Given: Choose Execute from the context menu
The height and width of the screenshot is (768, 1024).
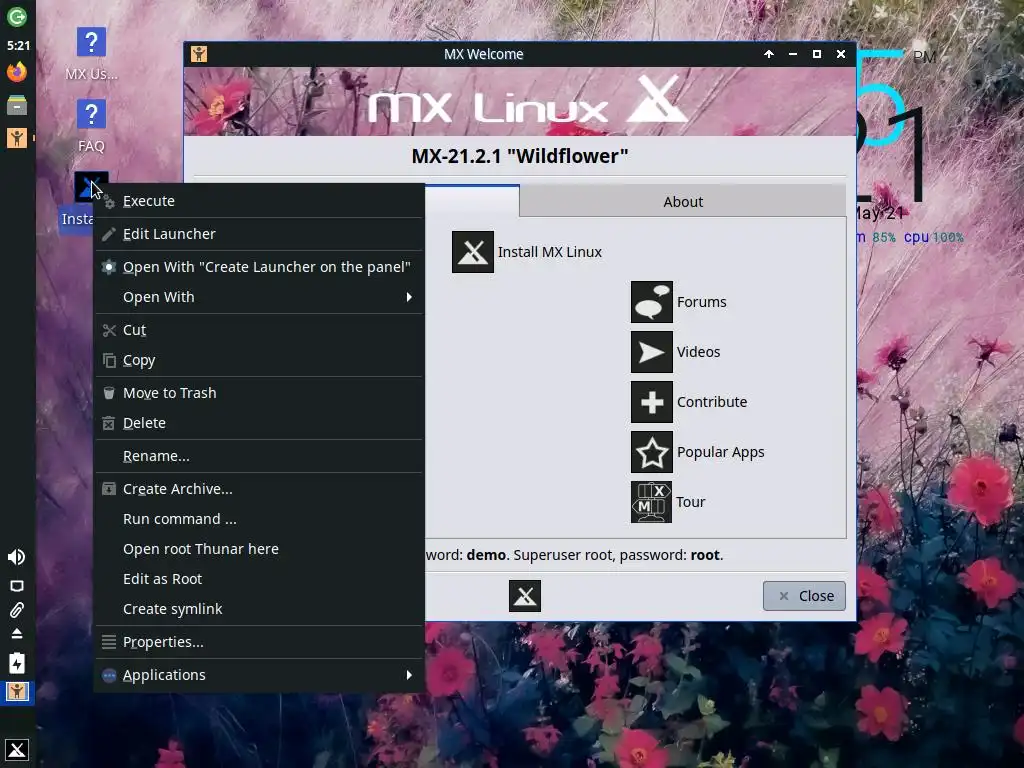Looking at the screenshot, I should [259, 200].
